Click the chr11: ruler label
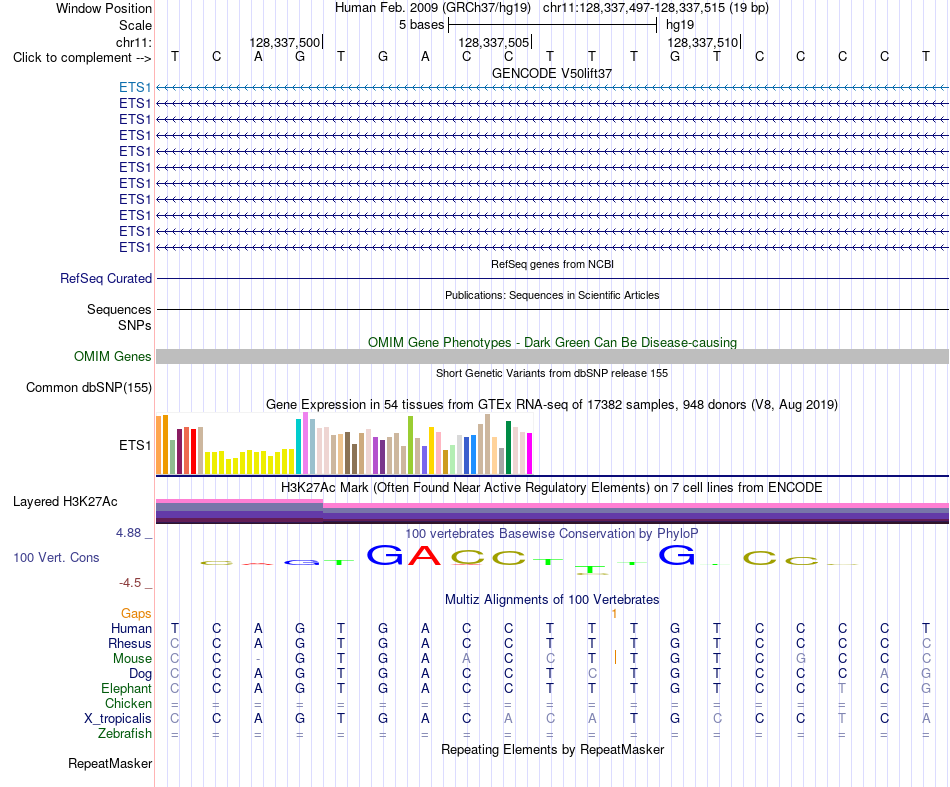Viewport: 950px width, 787px height. (133, 42)
